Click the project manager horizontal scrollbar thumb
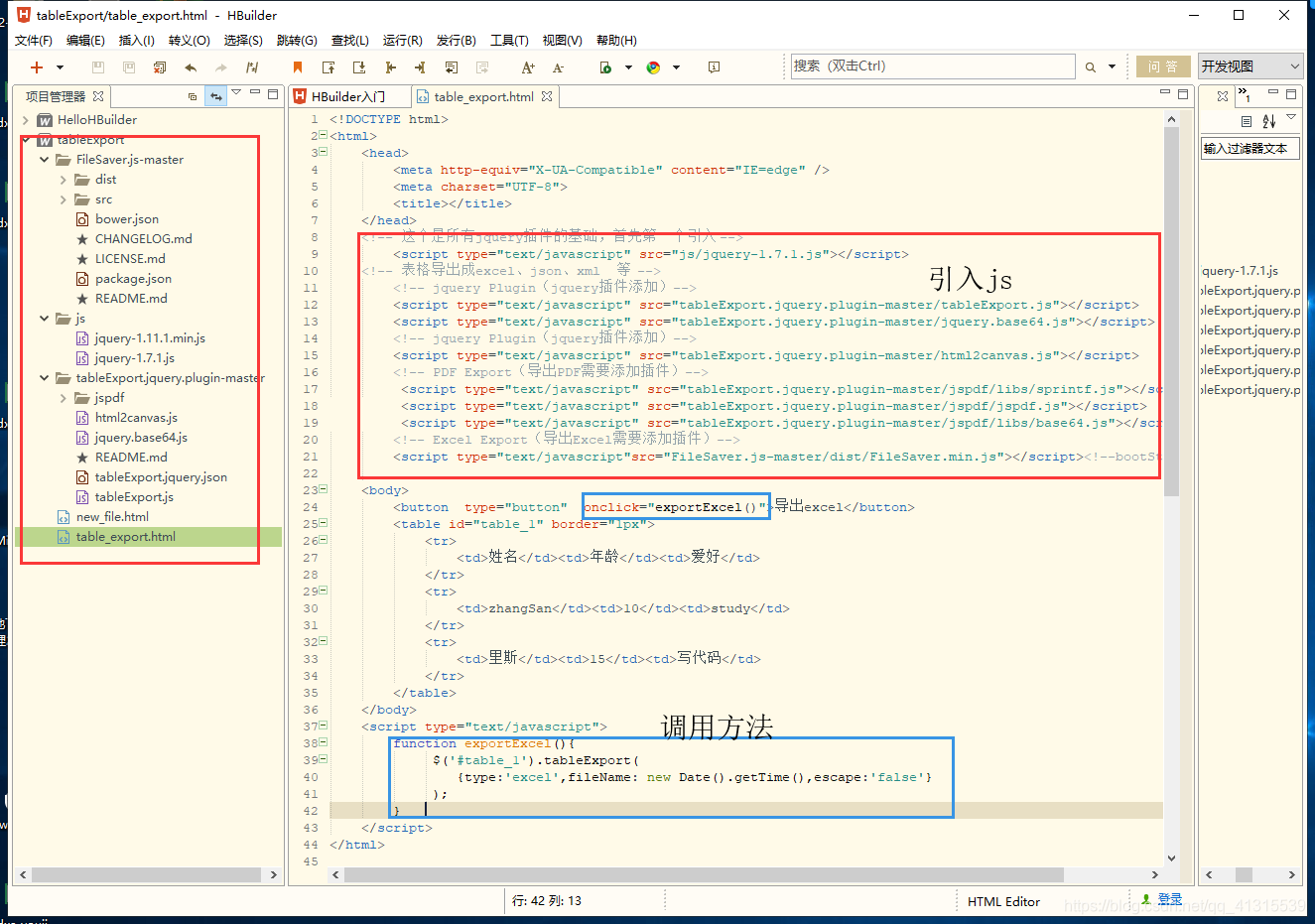 (x=146, y=875)
